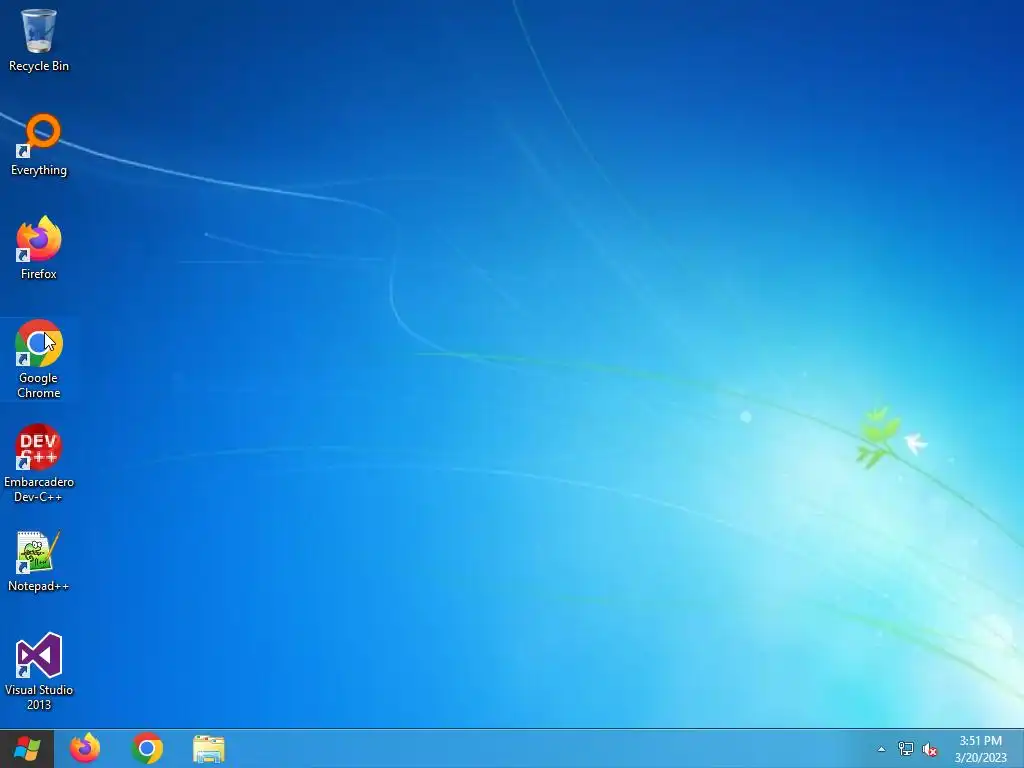The image size is (1024, 768).
Task: Open Windows Explorer from the taskbar
Action: [x=209, y=748]
